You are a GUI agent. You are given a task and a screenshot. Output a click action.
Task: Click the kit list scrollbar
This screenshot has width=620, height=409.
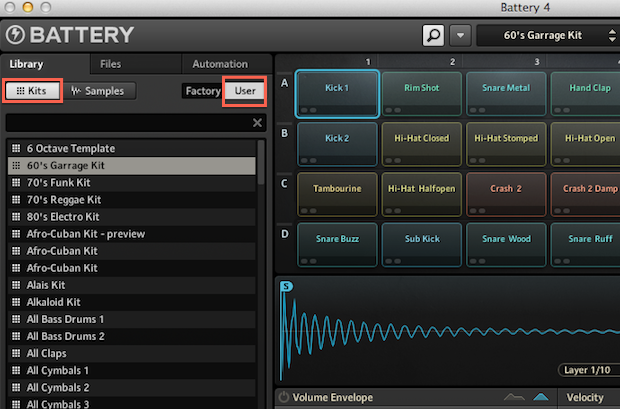(261, 162)
